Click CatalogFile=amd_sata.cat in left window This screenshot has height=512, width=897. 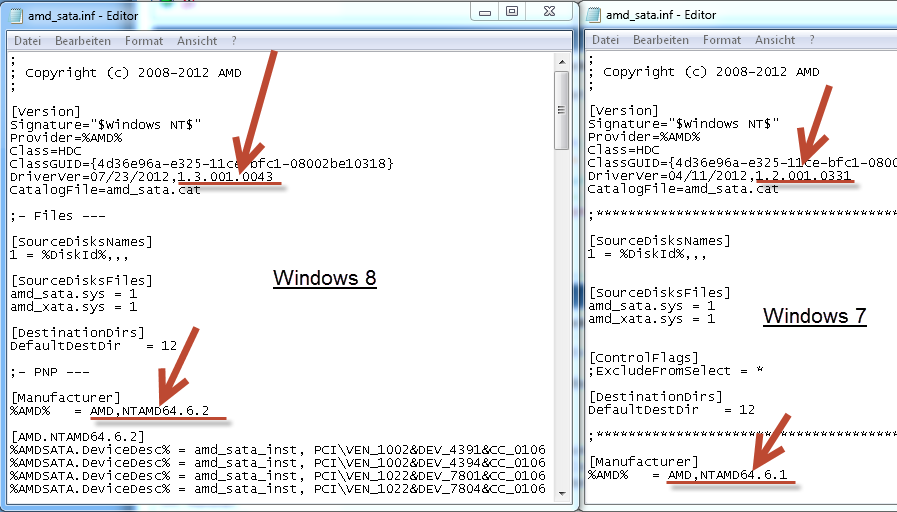click(x=105, y=190)
